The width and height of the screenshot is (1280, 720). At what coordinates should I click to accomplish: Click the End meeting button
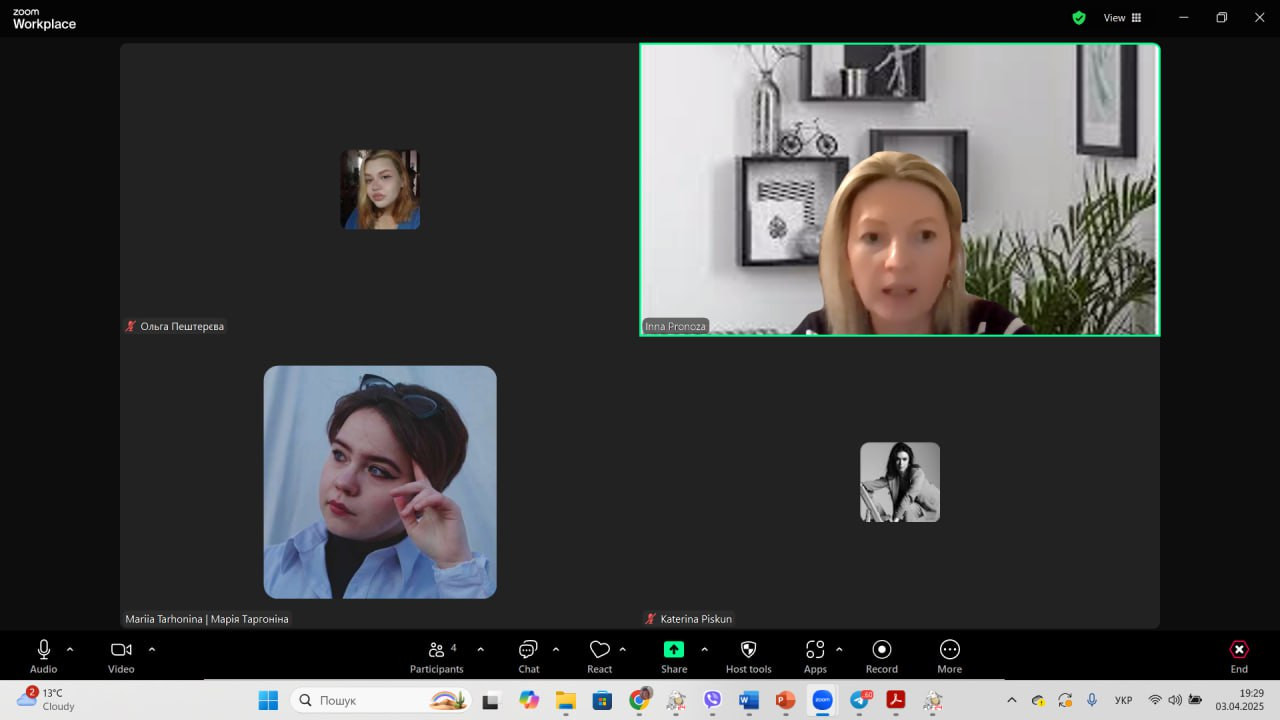[1239, 656]
